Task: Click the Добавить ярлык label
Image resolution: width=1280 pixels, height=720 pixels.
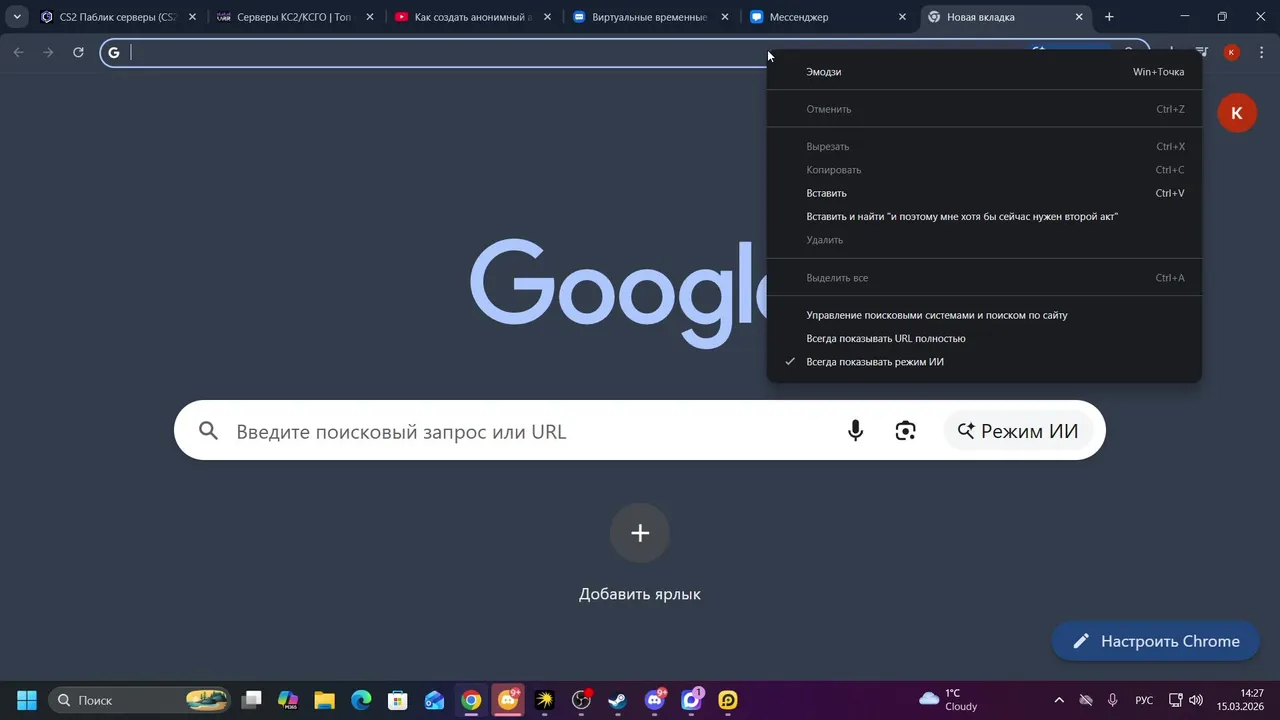Action: coord(640,594)
